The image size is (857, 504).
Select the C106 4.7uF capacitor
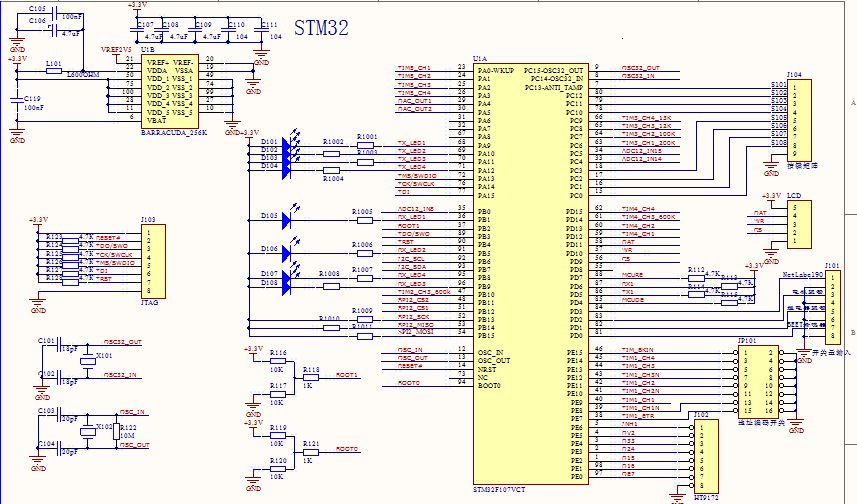tap(55, 30)
